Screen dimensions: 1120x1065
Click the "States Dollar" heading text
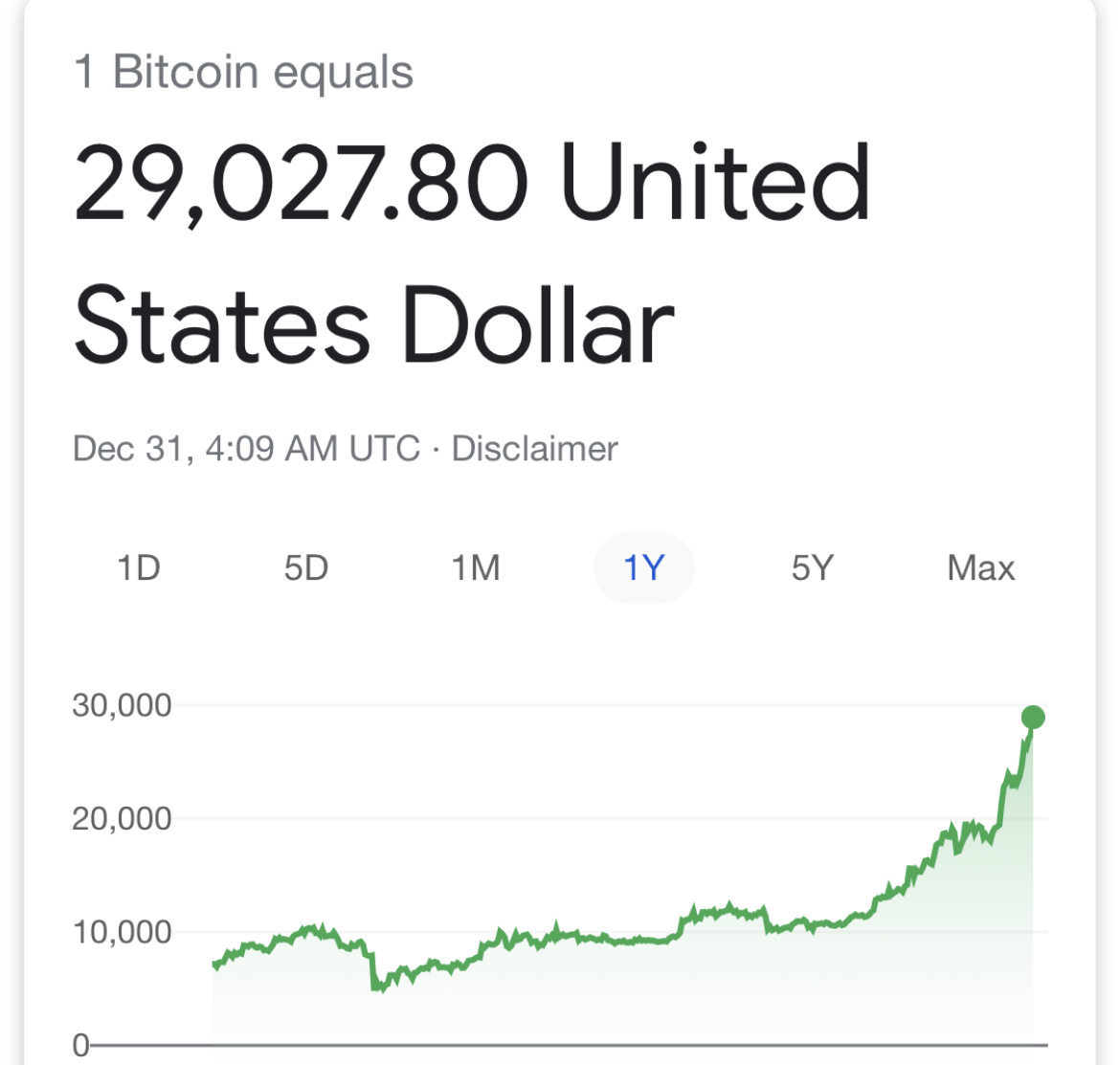click(x=374, y=324)
